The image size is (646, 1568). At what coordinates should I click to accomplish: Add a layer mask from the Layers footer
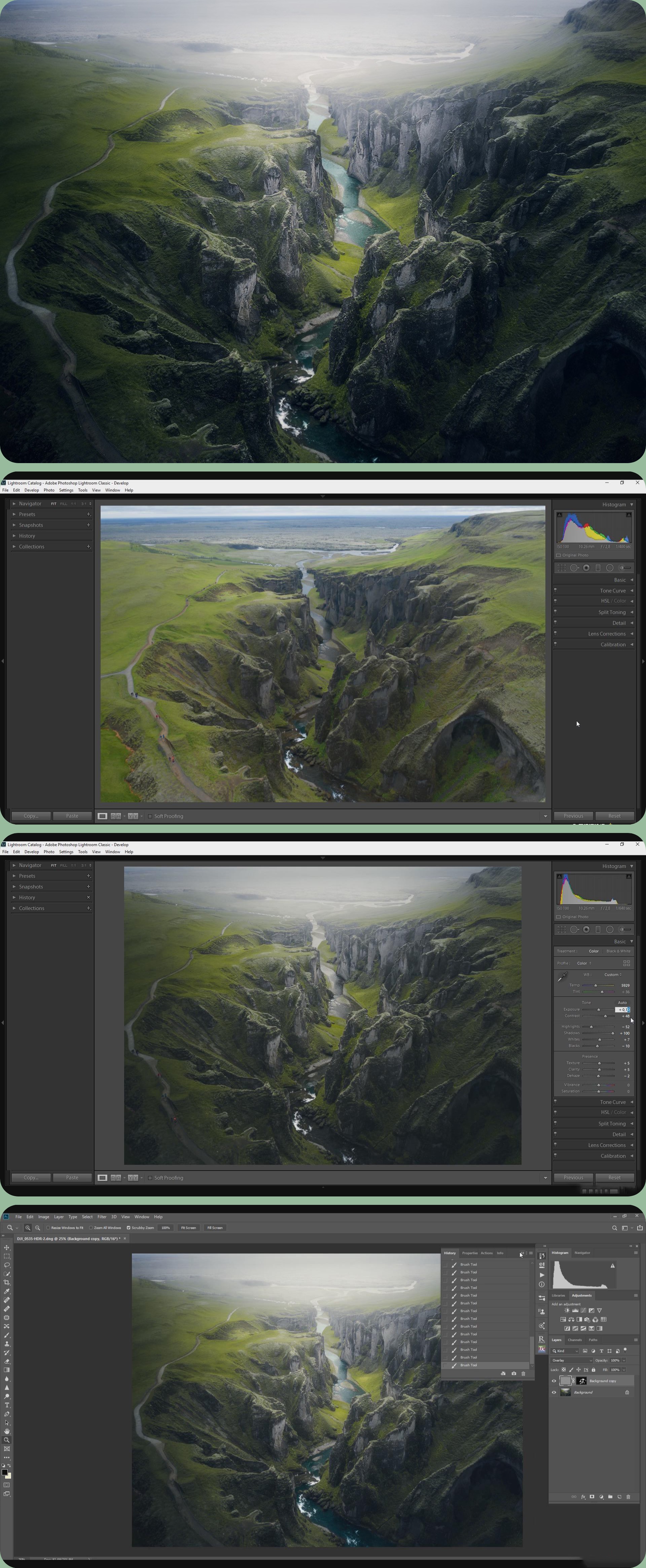point(592,1497)
